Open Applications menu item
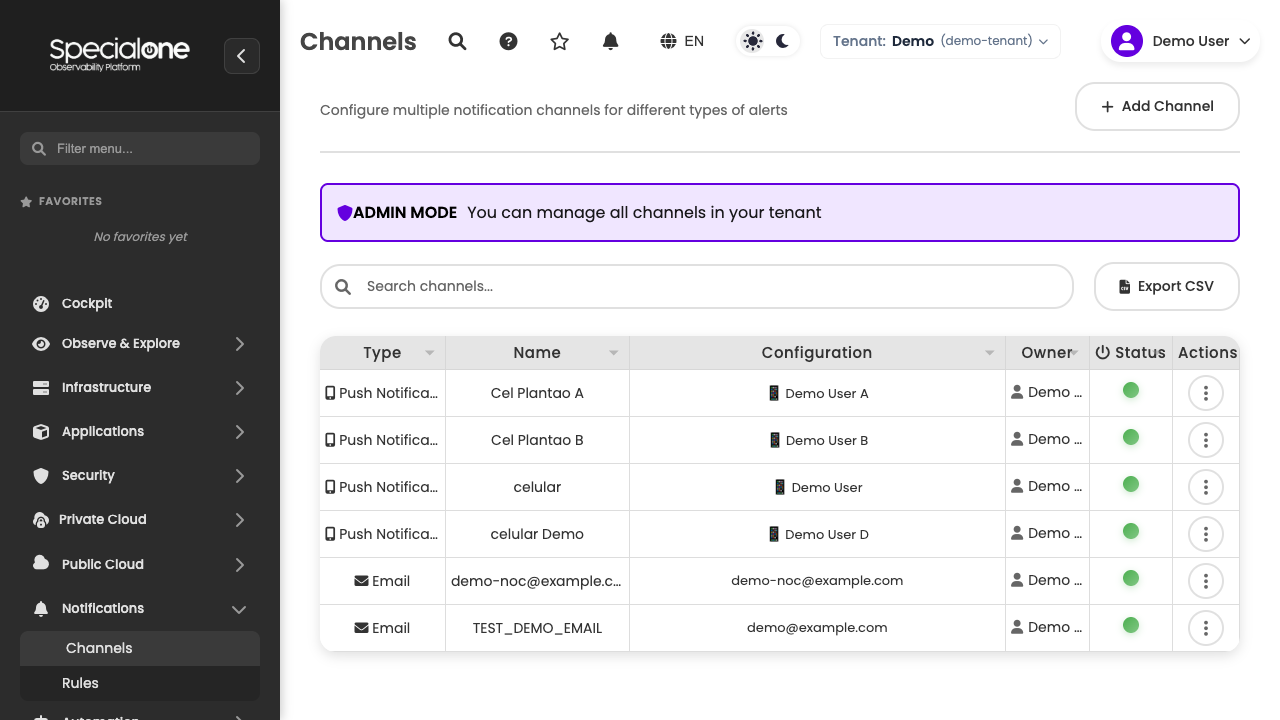The width and height of the screenshot is (1280, 720). [103, 431]
